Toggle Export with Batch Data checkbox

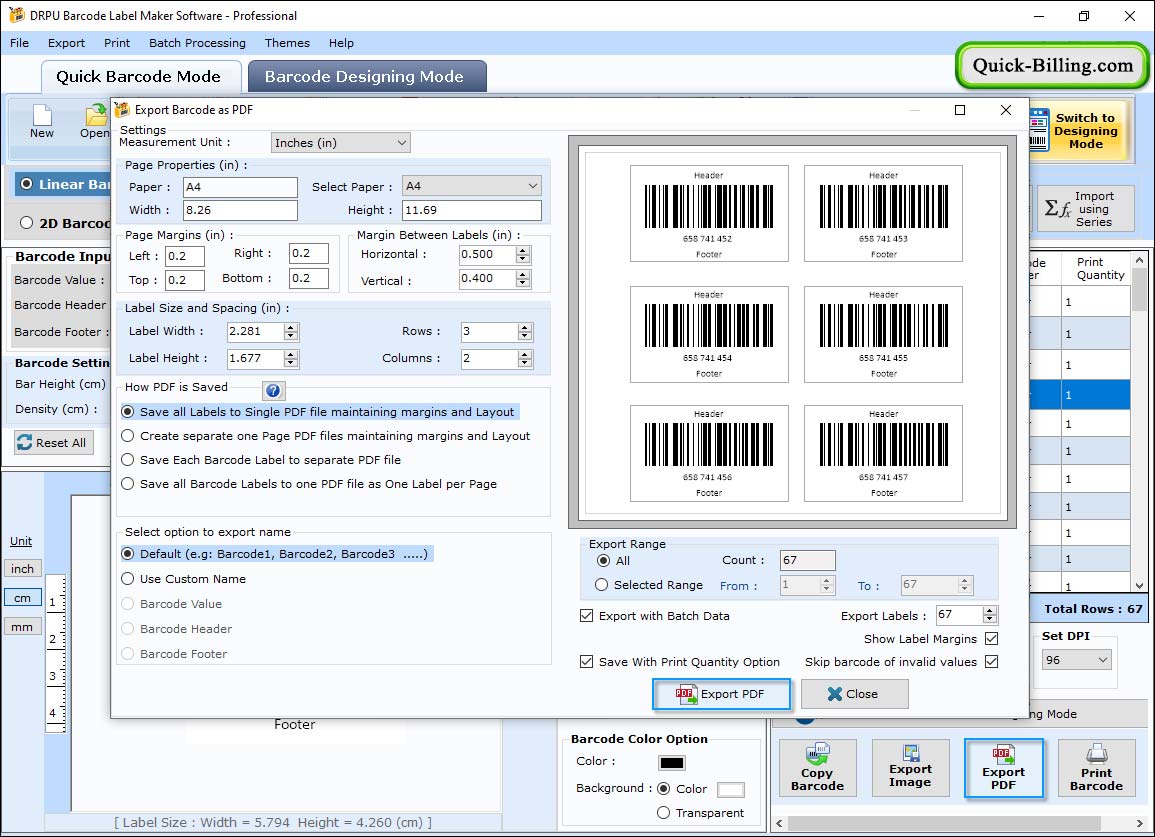586,616
